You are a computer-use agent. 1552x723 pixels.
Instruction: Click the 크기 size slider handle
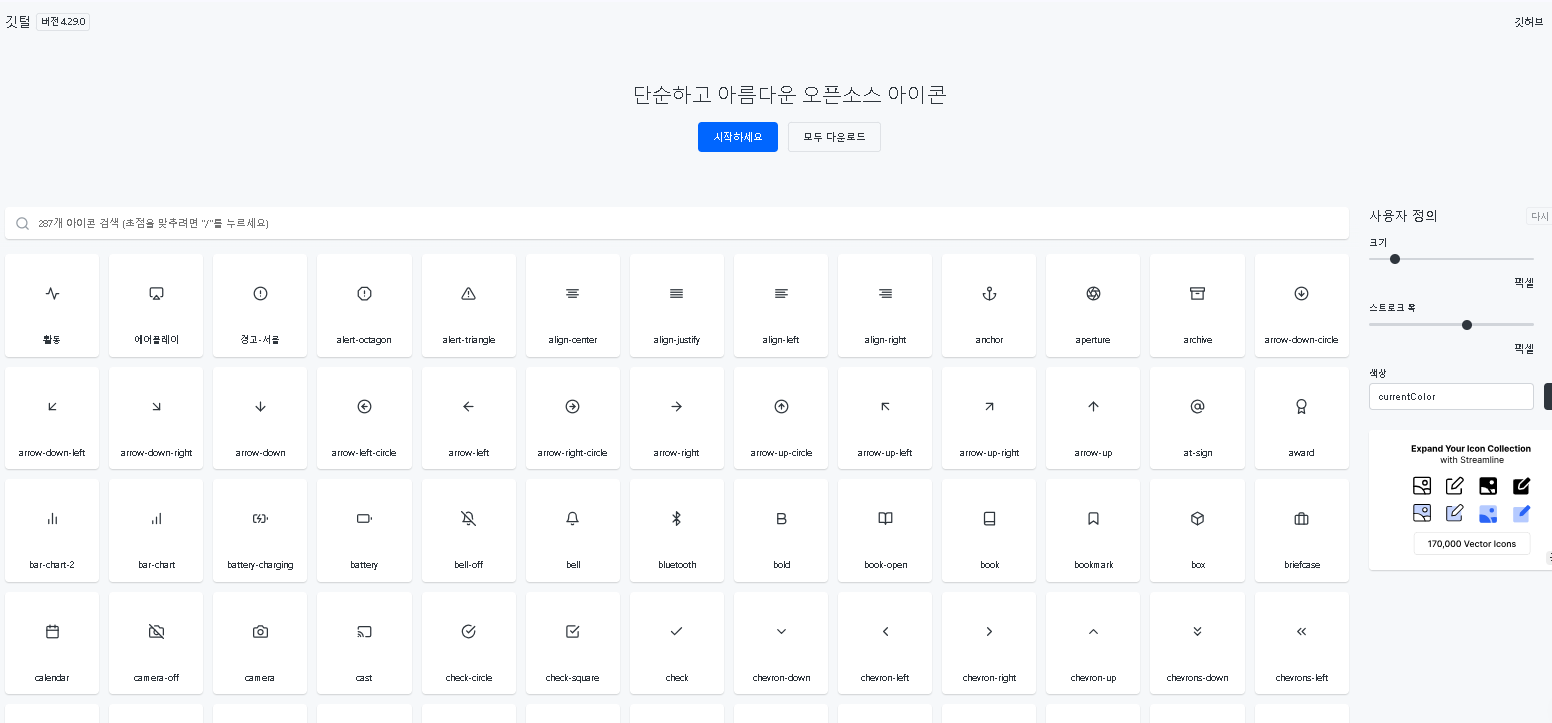[x=1395, y=259]
